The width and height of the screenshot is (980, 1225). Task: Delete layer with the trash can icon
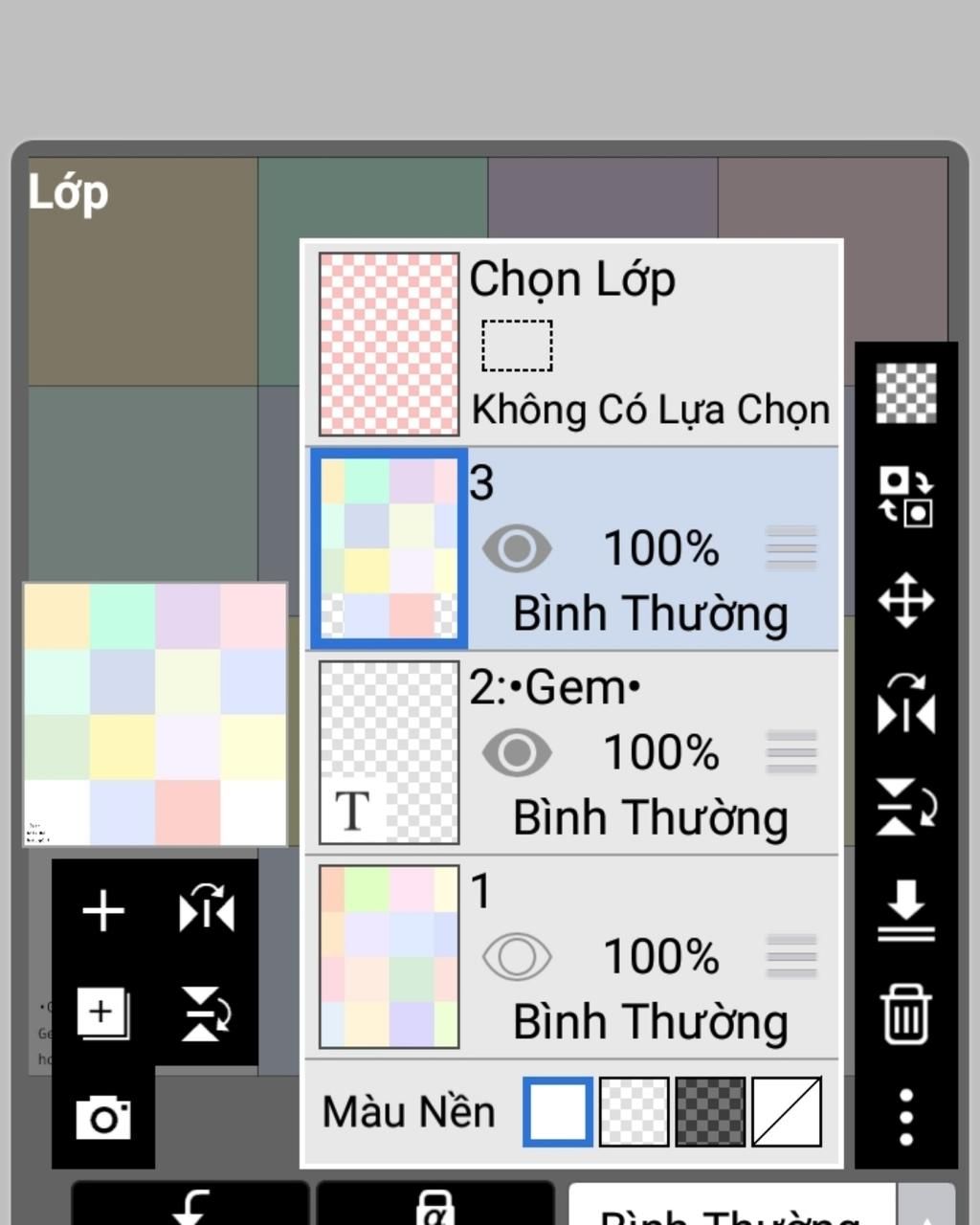pyautogui.click(x=906, y=1013)
